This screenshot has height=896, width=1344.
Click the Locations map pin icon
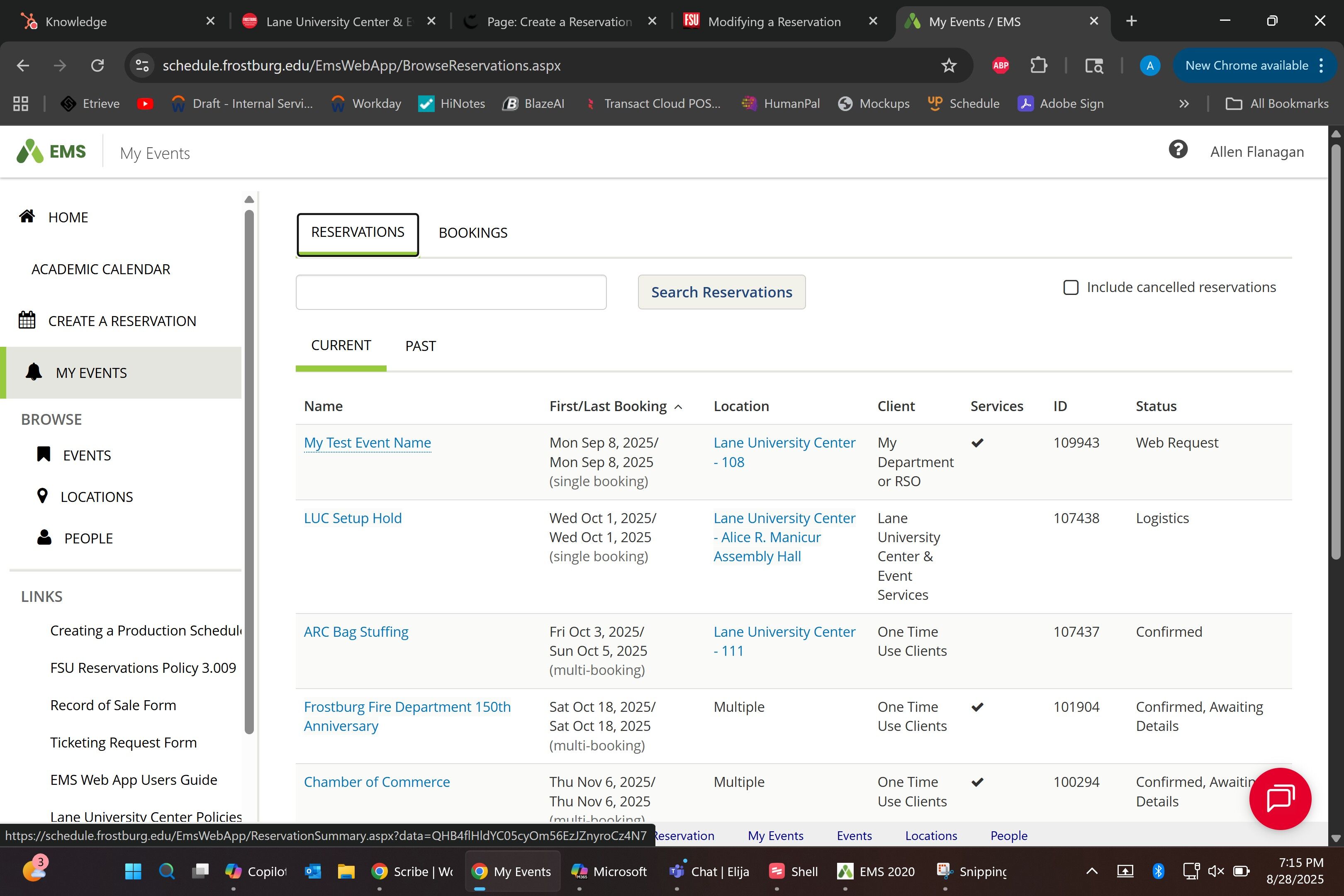42,496
